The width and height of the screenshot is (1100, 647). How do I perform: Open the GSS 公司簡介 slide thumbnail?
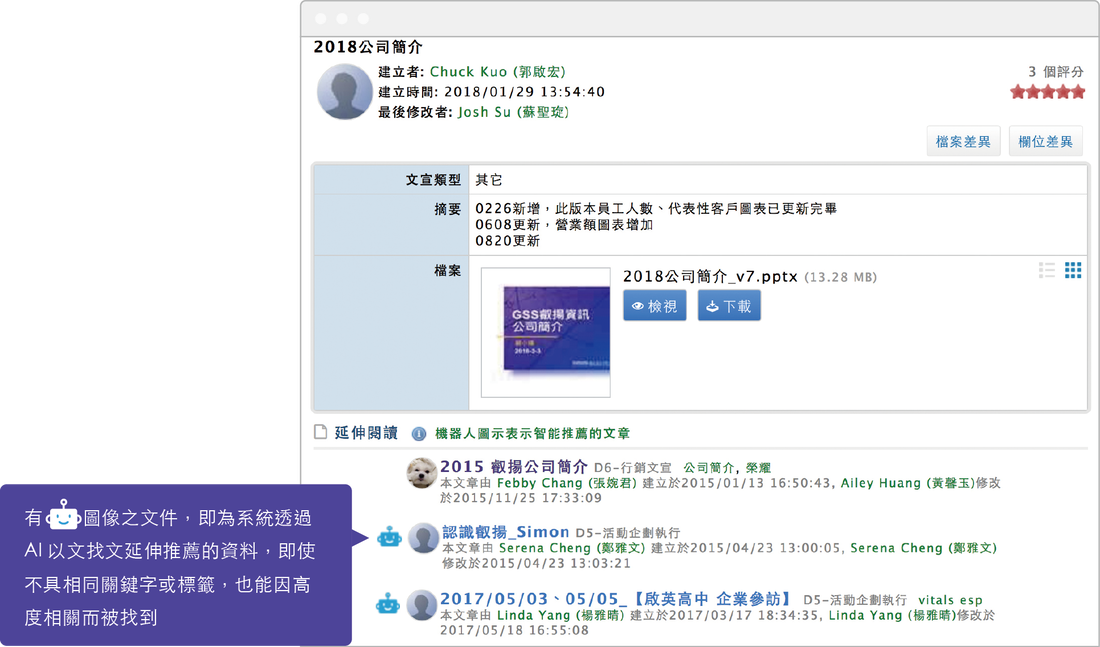coord(546,333)
